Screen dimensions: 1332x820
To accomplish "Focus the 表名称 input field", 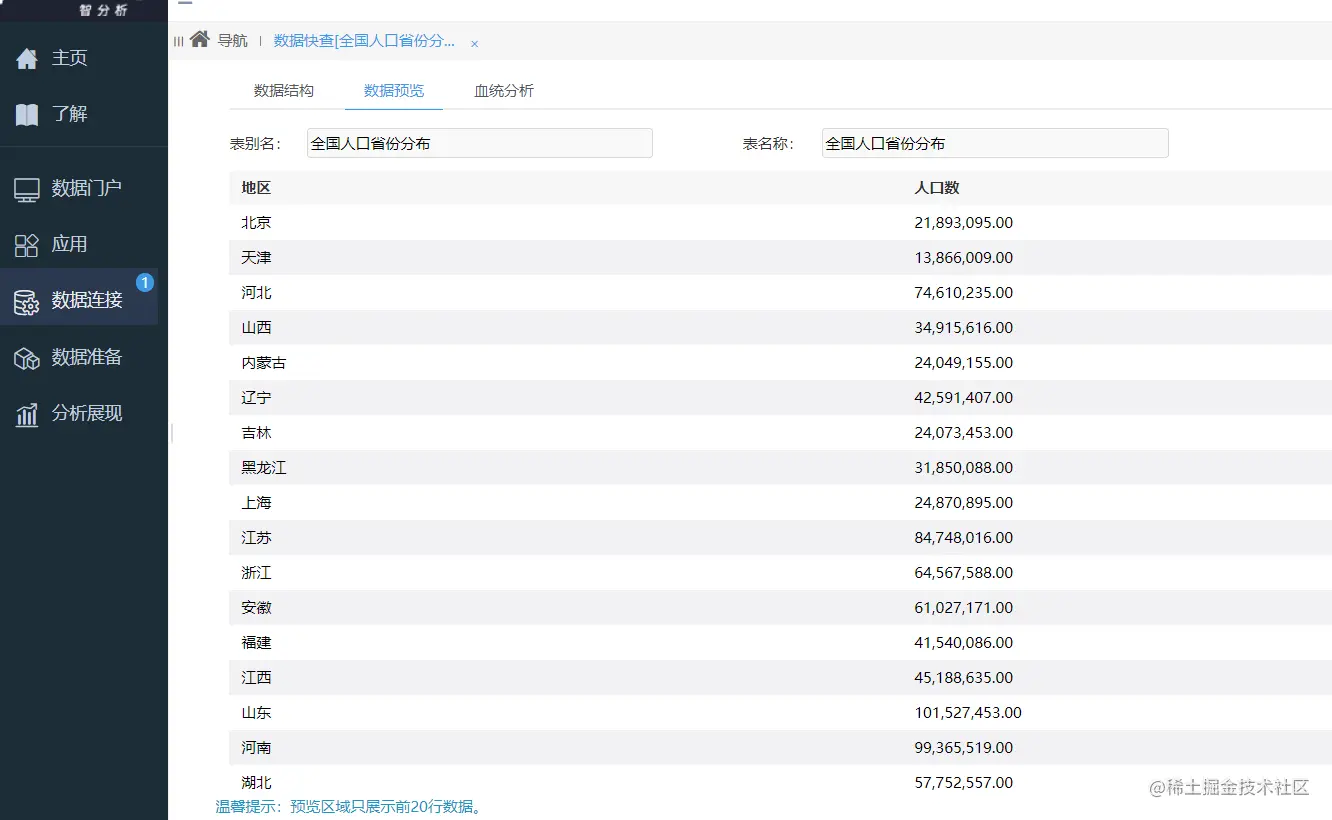I will [993, 143].
